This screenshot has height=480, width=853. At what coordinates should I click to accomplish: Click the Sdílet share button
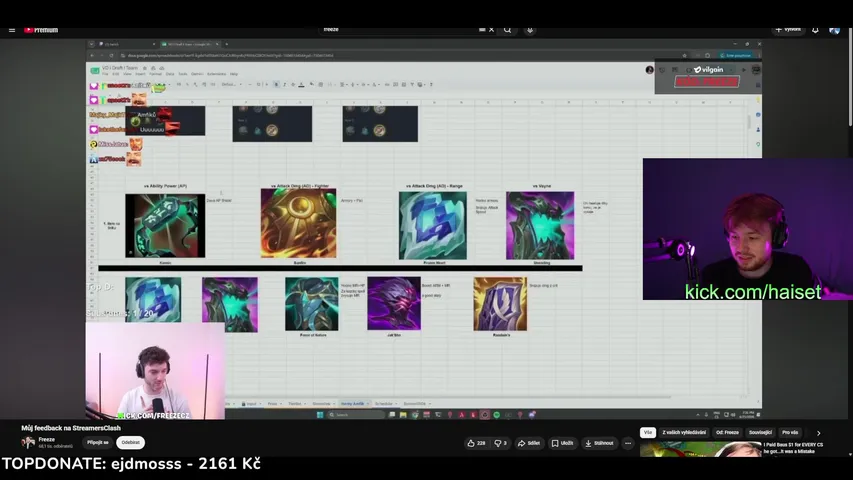click(529, 443)
